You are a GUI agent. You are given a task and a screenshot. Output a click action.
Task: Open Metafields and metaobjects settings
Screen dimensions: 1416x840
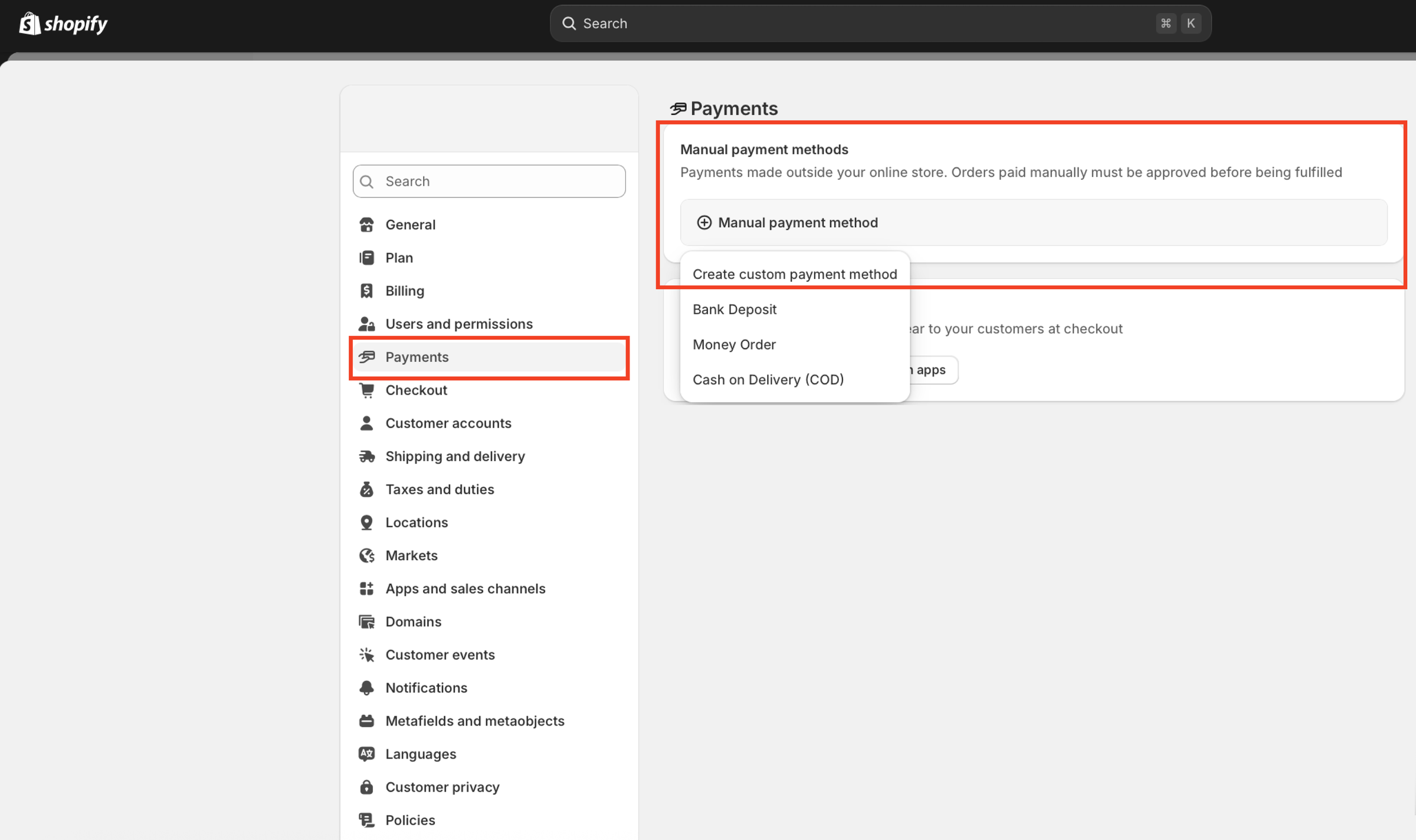pyautogui.click(x=474, y=720)
